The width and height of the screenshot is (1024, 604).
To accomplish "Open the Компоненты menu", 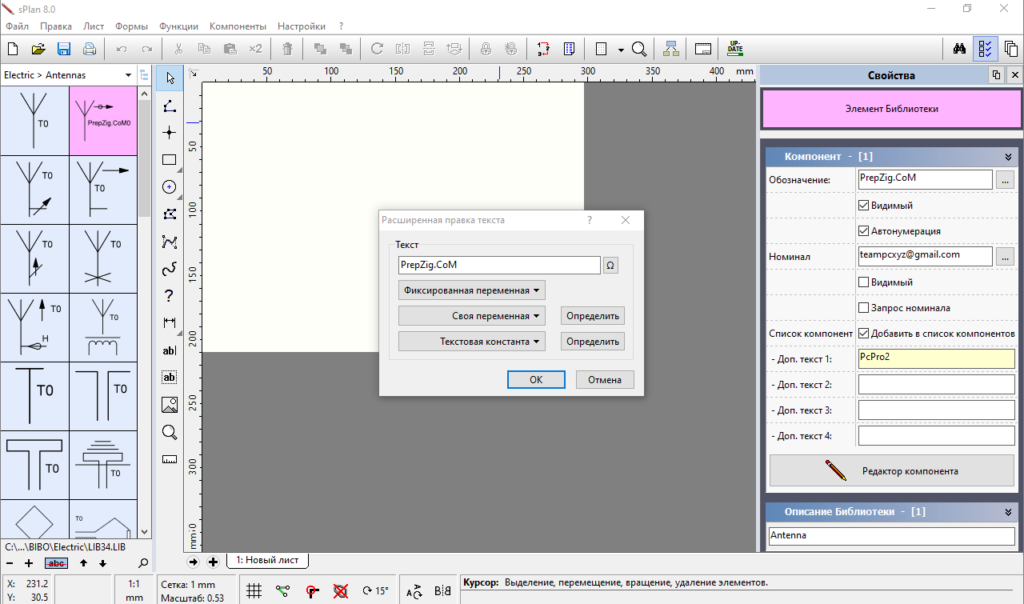I will [x=237, y=25].
